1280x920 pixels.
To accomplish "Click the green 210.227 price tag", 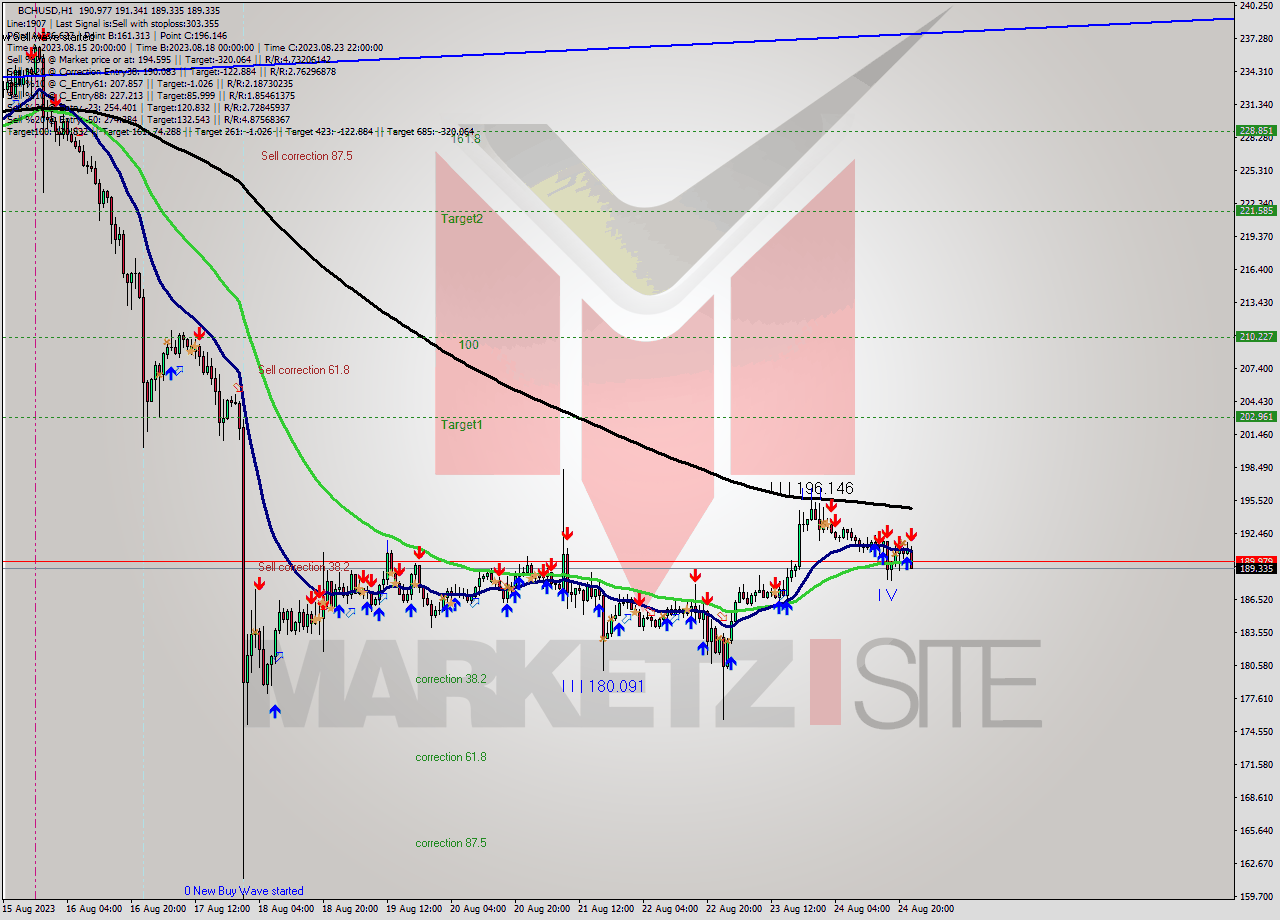I will 1256,336.
